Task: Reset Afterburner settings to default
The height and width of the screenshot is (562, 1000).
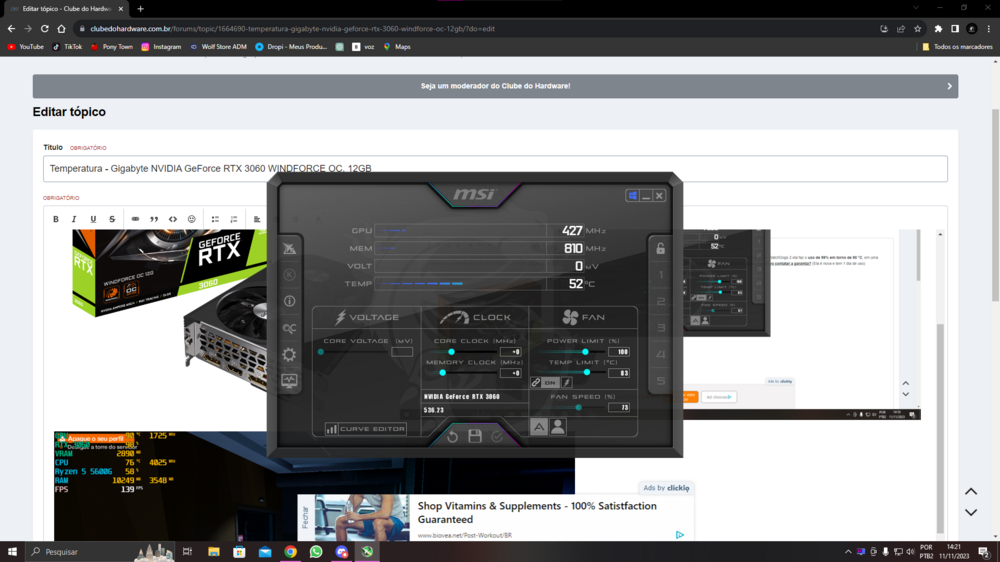Action: (452, 436)
